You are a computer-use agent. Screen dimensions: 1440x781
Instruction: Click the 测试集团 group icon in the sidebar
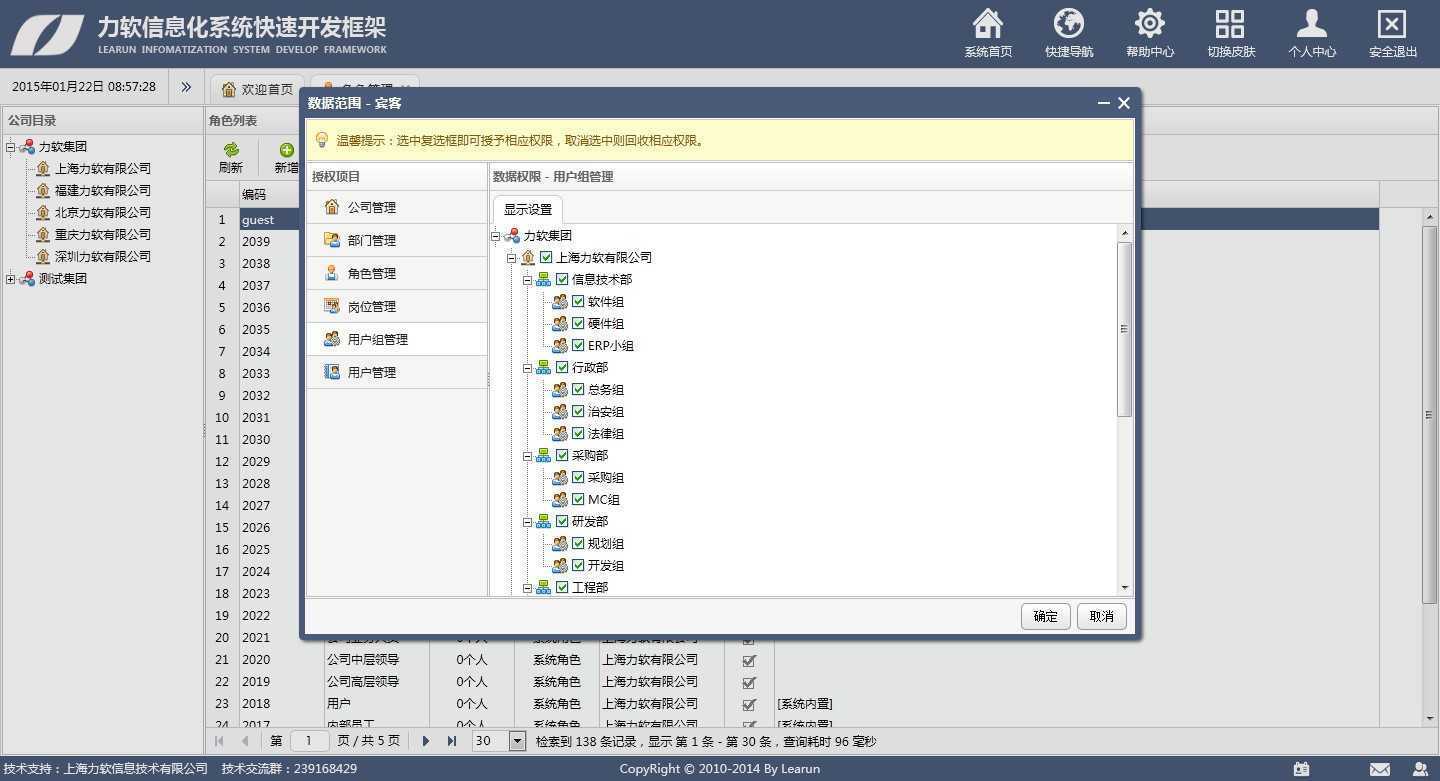[x=27, y=278]
